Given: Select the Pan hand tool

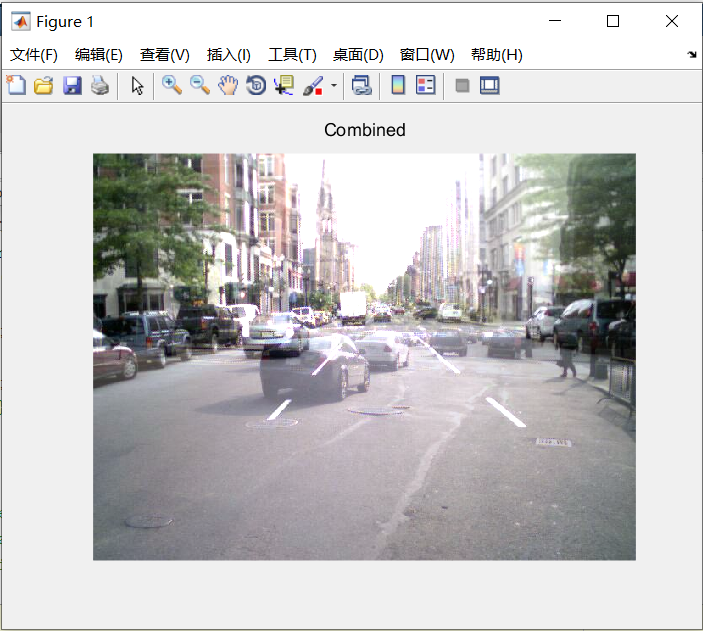Looking at the screenshot, I should (228, 85).
